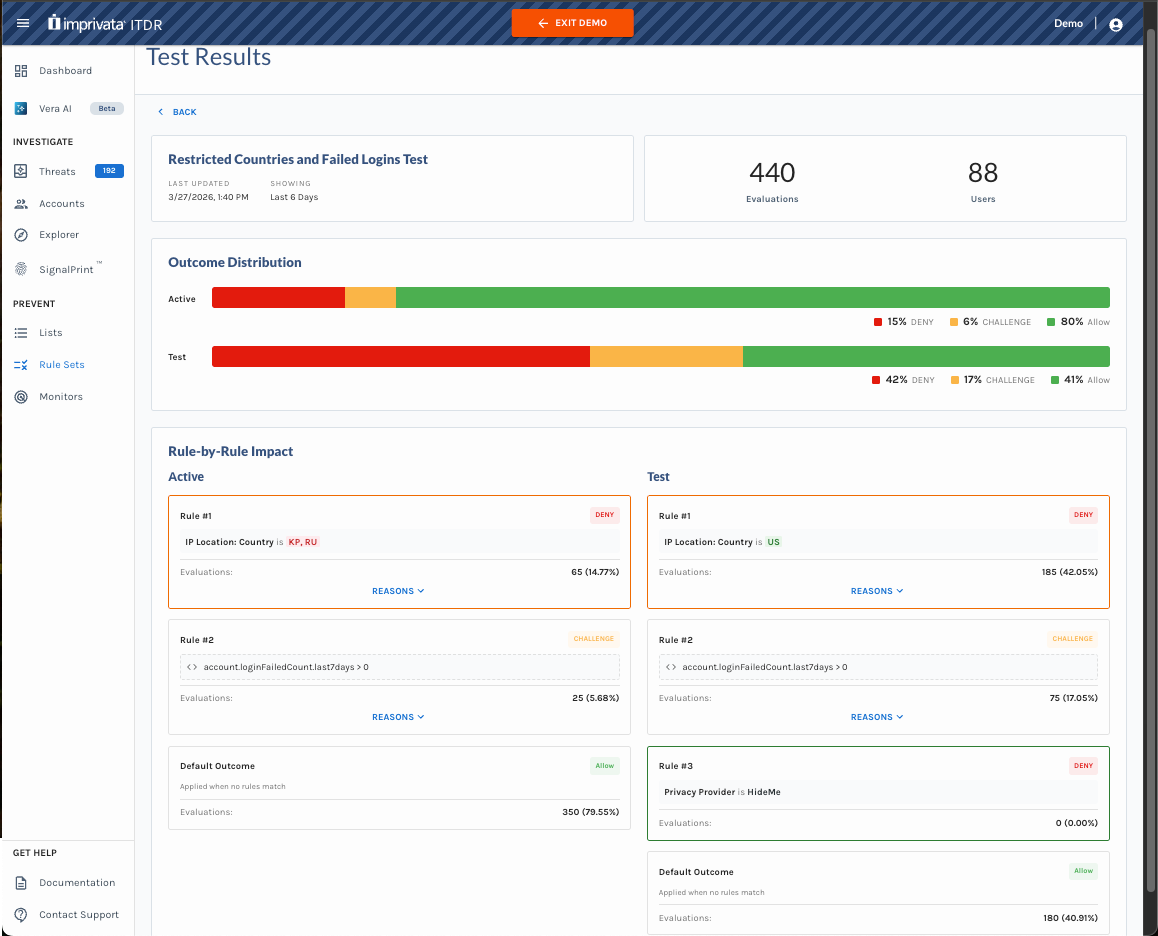Click the 17% CHALLENGE legend entry

(992, 380)
